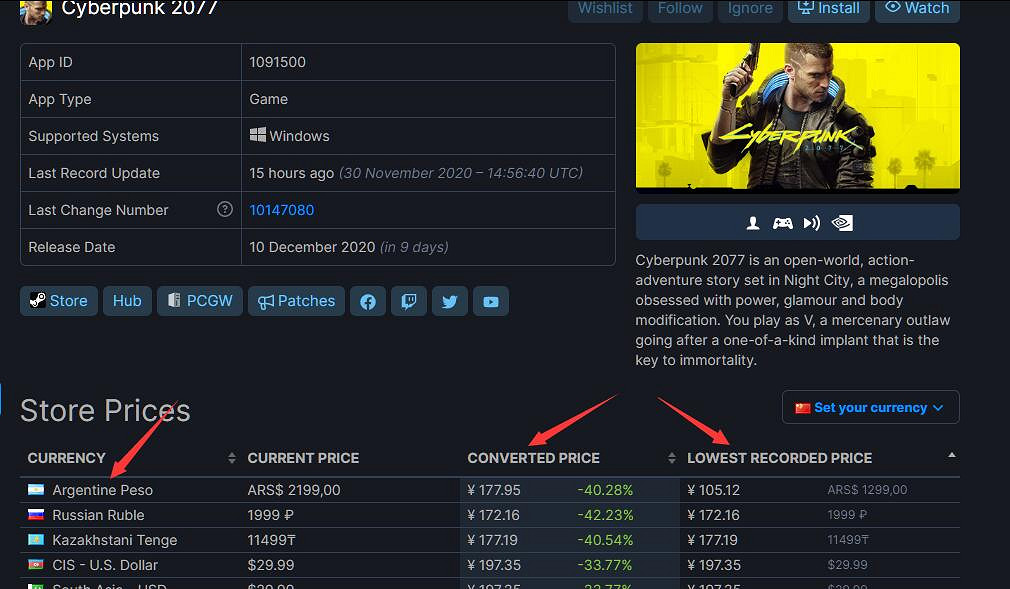Click the Watch button
This screenshot has width=1010, height=589.
(917, 8)
